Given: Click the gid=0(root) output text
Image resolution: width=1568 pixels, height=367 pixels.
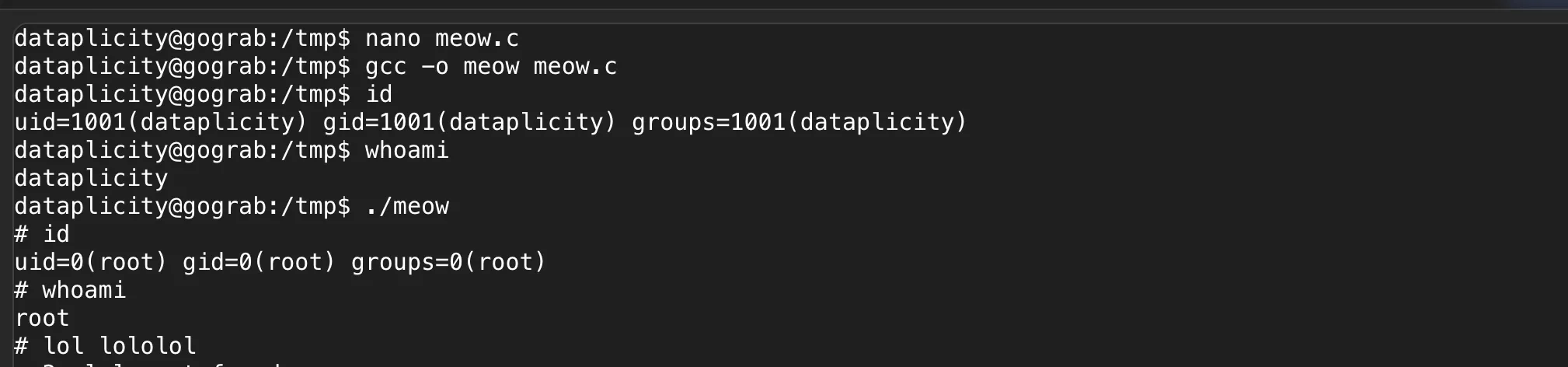Looking at the screenshot, I should click(259, 262).
